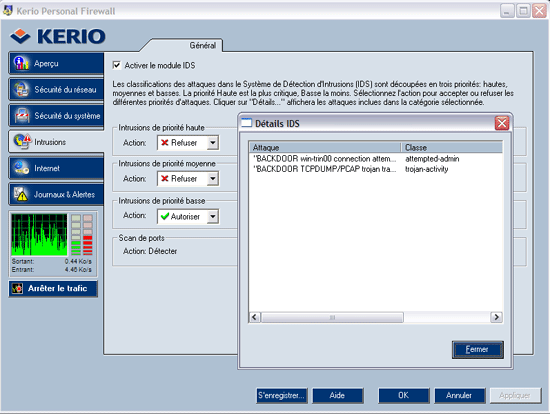Image resolution: width=550 pixels, height=414 pixels.
Task: Click the left scroll arrow in Détails IDS
Action: pos(255,317)
